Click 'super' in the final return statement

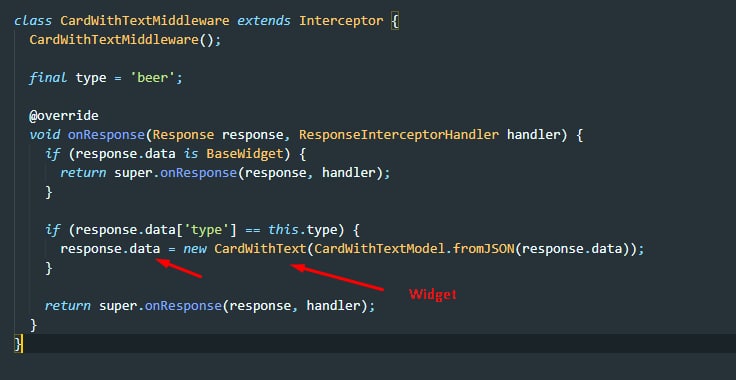click(118, 306)
